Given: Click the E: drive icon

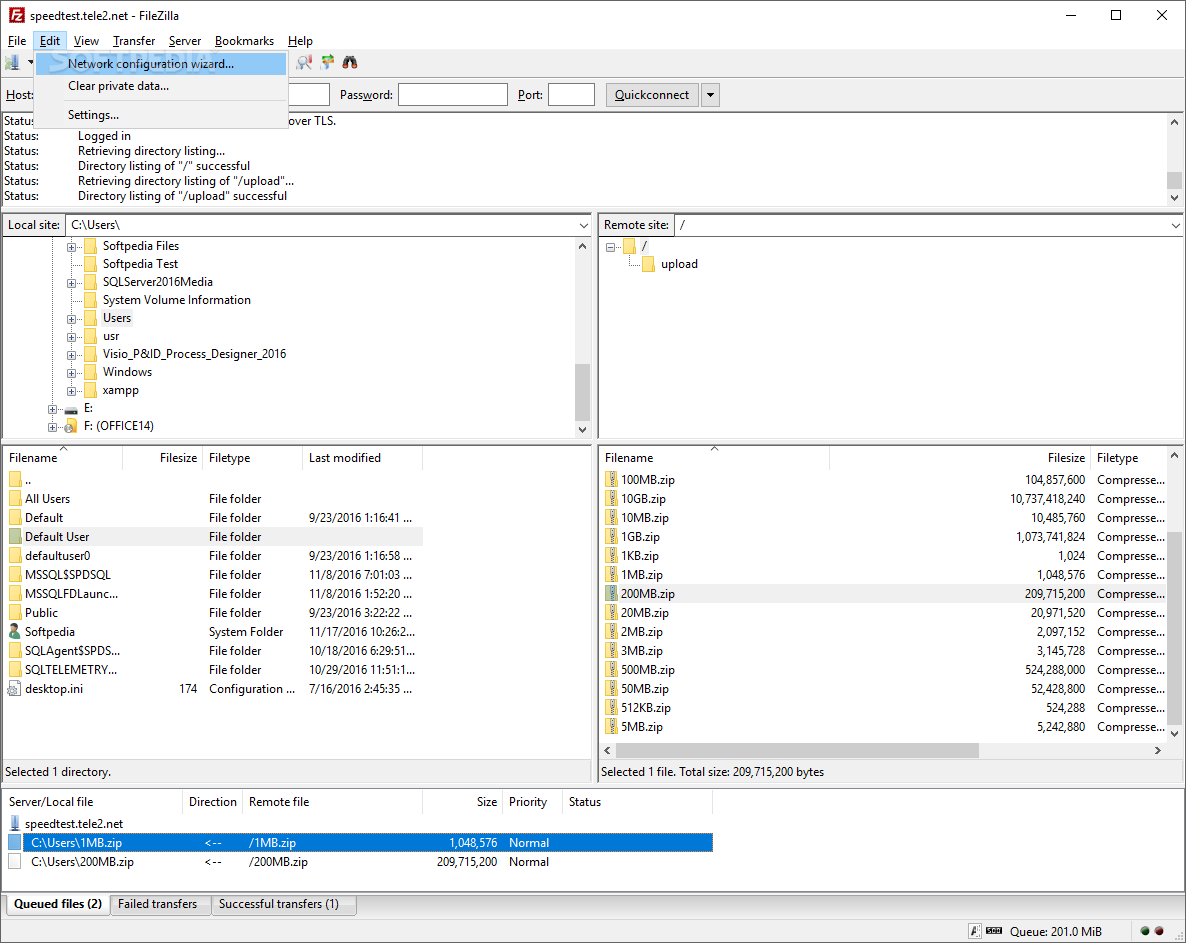Looking at the screenshot, I should pyautogui.click(x=70, y=409).
